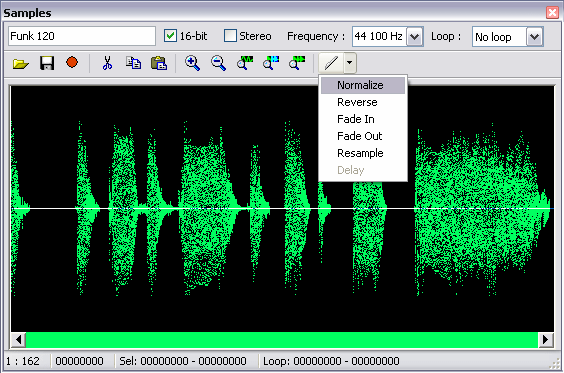Collapse the effects menu arrow beside wand
The height and width of the screenshot is (373, 564).
click(x=350, y=63)
